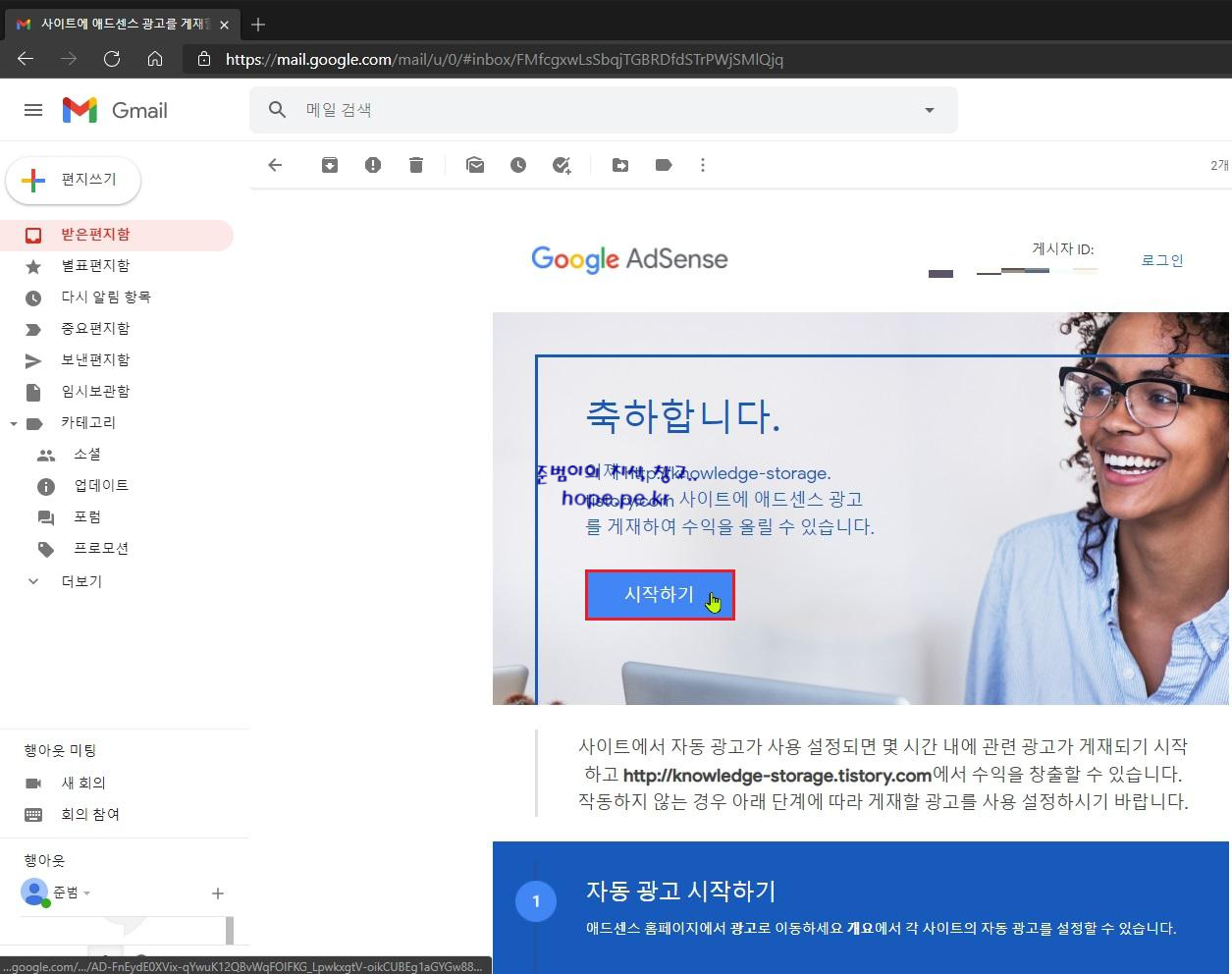Close the Gmail browser tab
Viewport: 1232px width, 974px height.
[x=224, y=25]
